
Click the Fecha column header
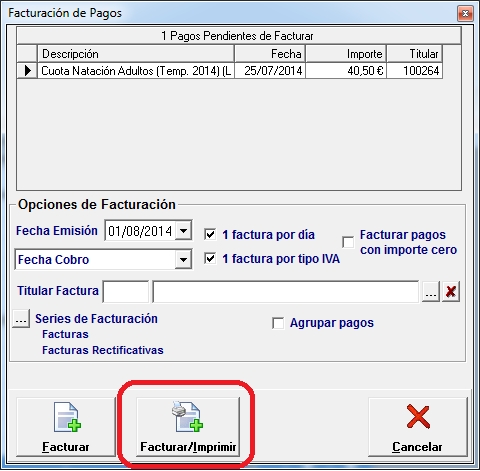[x=270, y=54]
